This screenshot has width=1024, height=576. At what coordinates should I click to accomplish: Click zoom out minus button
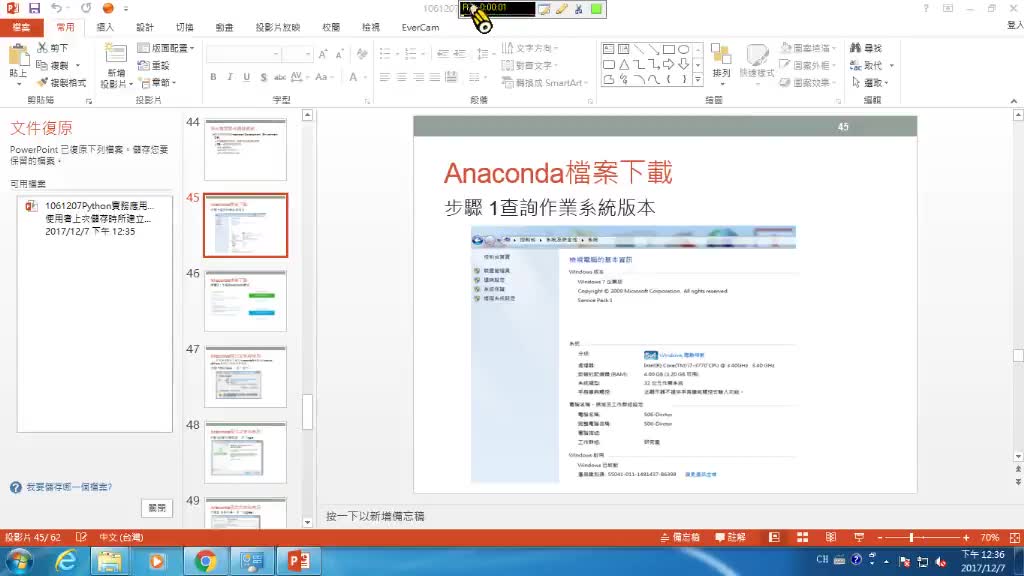point(880,537)
